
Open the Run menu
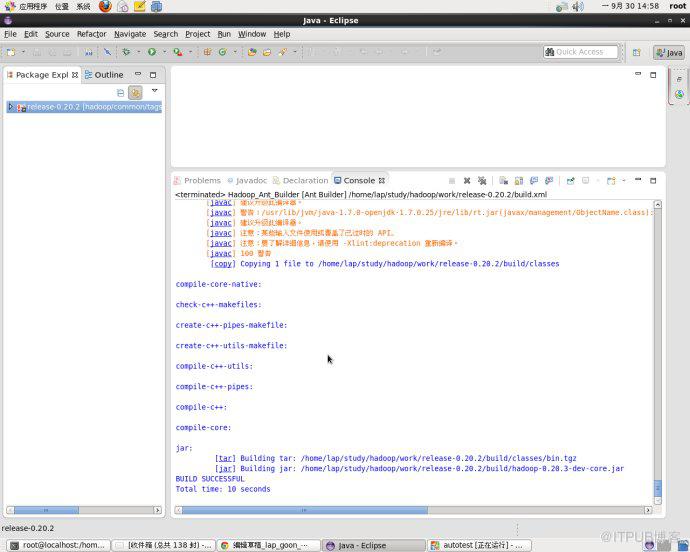224,34
